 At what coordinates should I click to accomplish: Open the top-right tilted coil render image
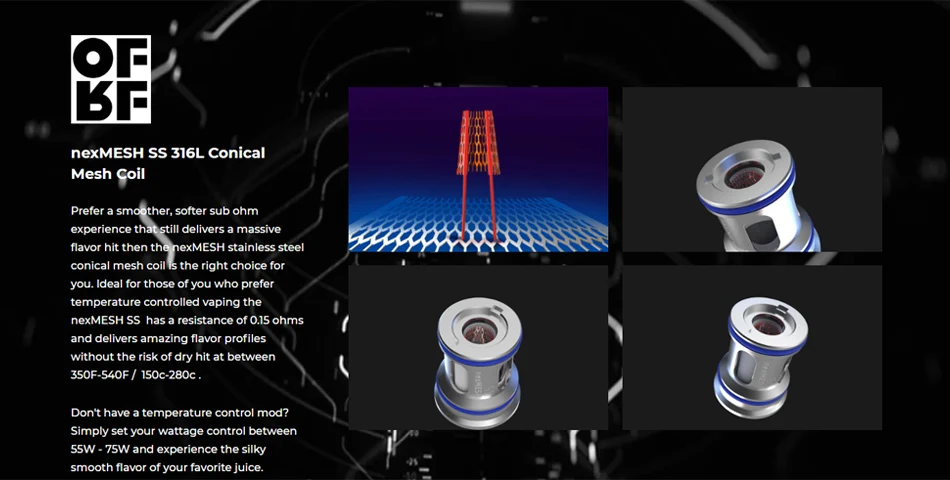click(752, 169)
